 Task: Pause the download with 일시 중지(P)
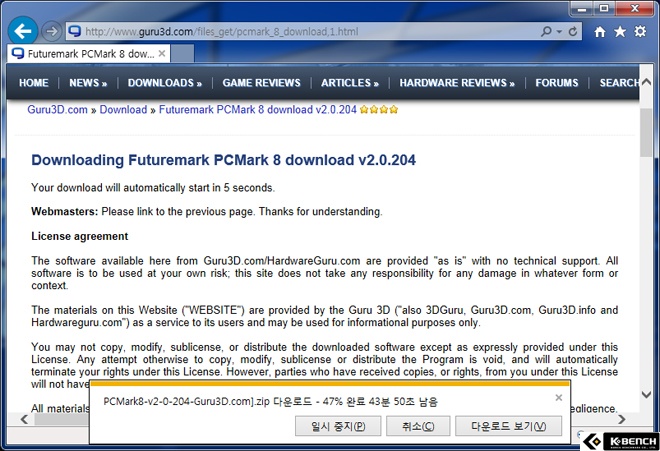[338, 426]
